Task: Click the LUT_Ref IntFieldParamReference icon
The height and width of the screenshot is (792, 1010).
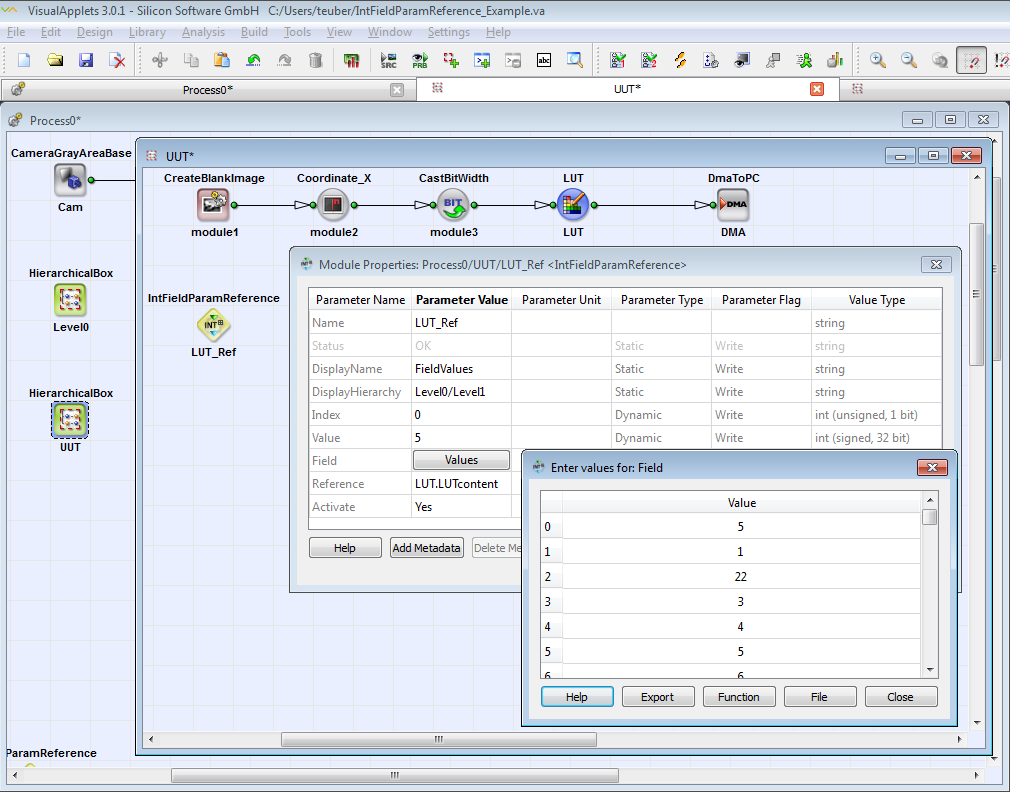Action: 213,325
